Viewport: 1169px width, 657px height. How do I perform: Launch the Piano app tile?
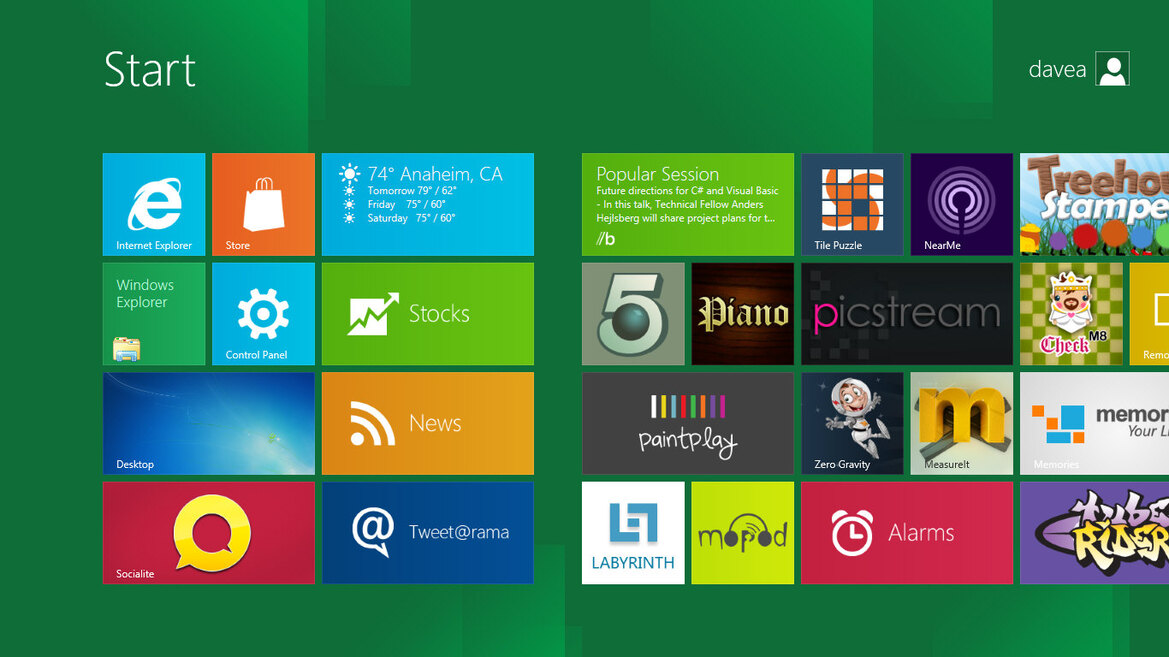[743, 314]
